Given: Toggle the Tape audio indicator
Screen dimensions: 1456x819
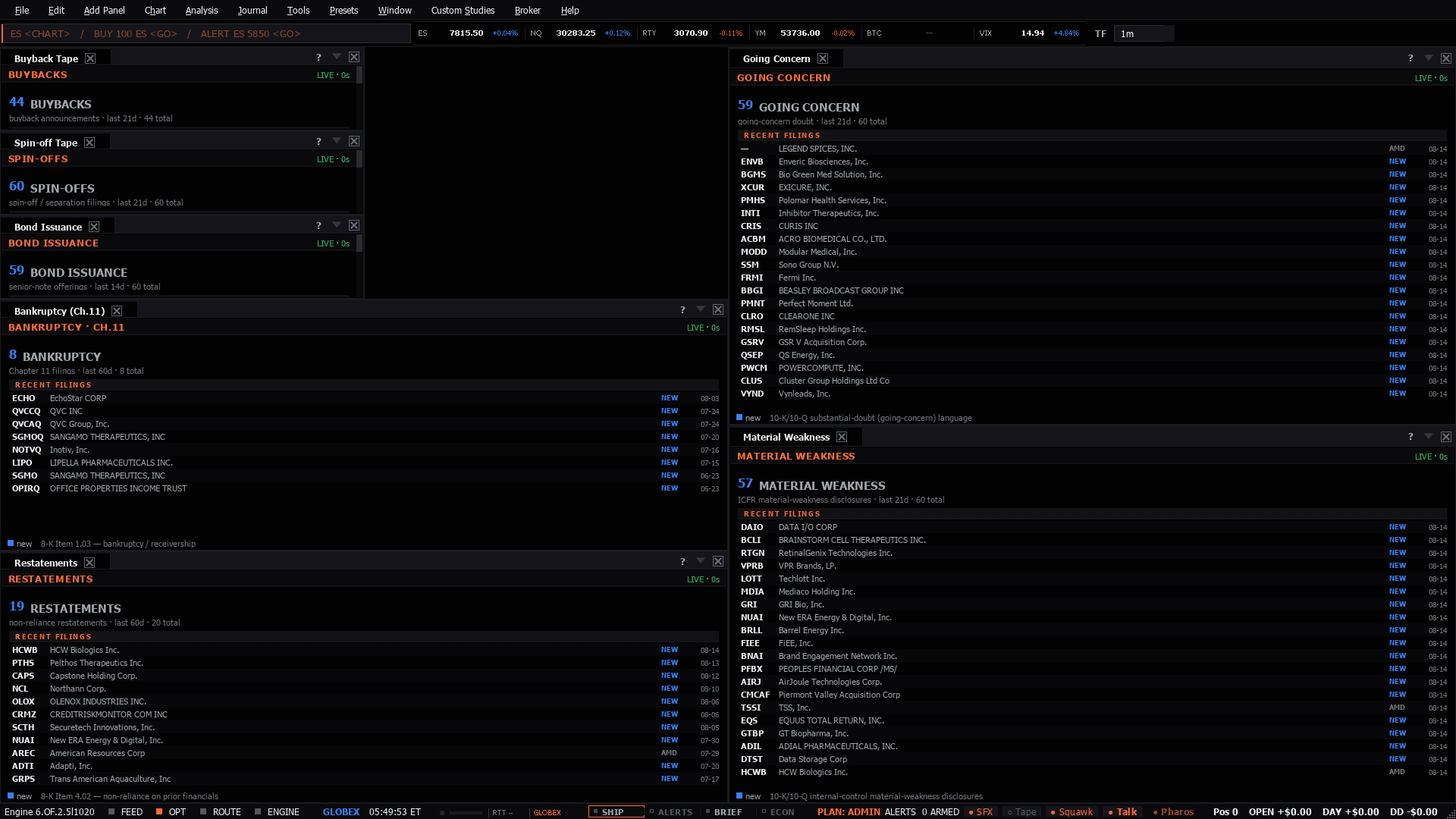Looking at the screenshot, I should [1021, 812].
